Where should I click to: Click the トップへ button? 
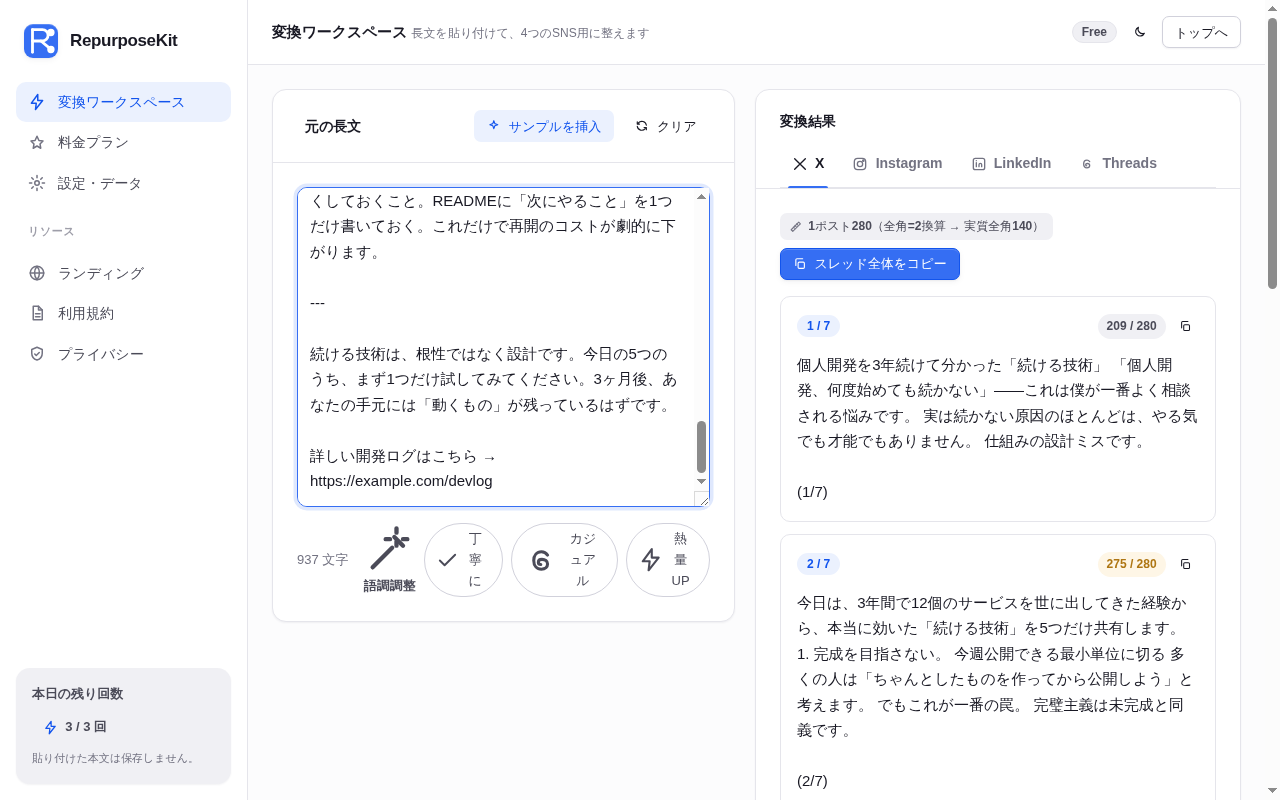click(x=1201, y=32)
